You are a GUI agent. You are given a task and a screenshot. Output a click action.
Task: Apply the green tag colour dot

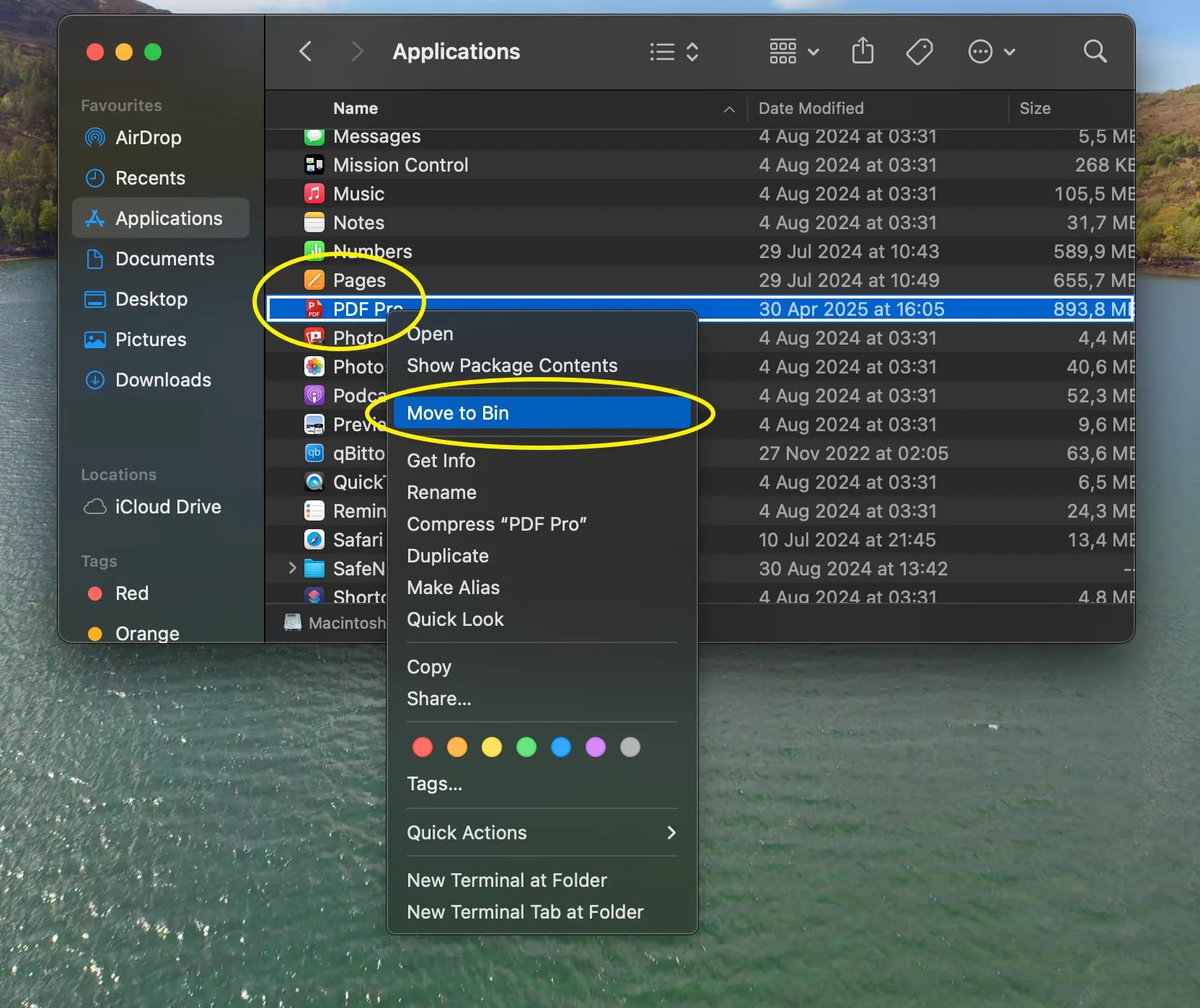(x=526, y=747)
